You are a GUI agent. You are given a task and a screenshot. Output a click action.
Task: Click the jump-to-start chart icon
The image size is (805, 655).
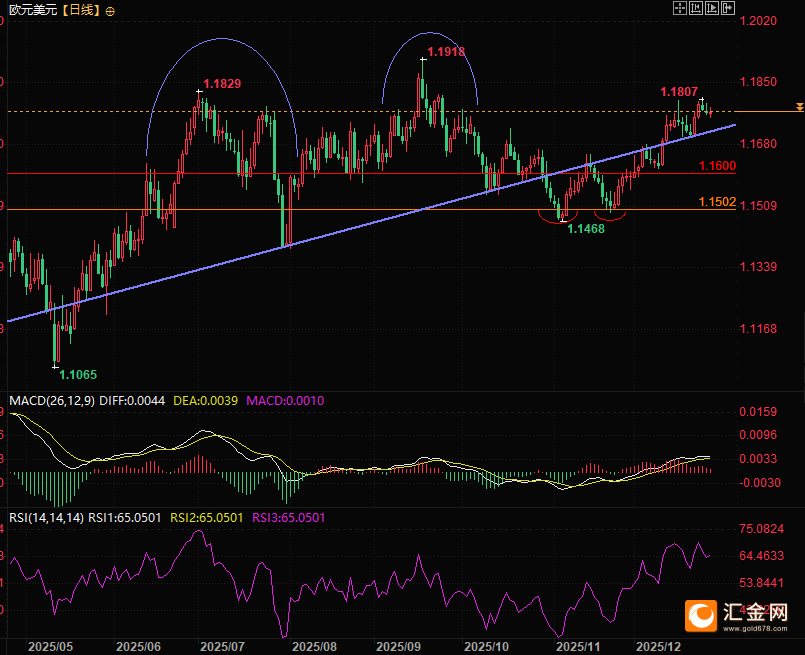click(695, 8)
